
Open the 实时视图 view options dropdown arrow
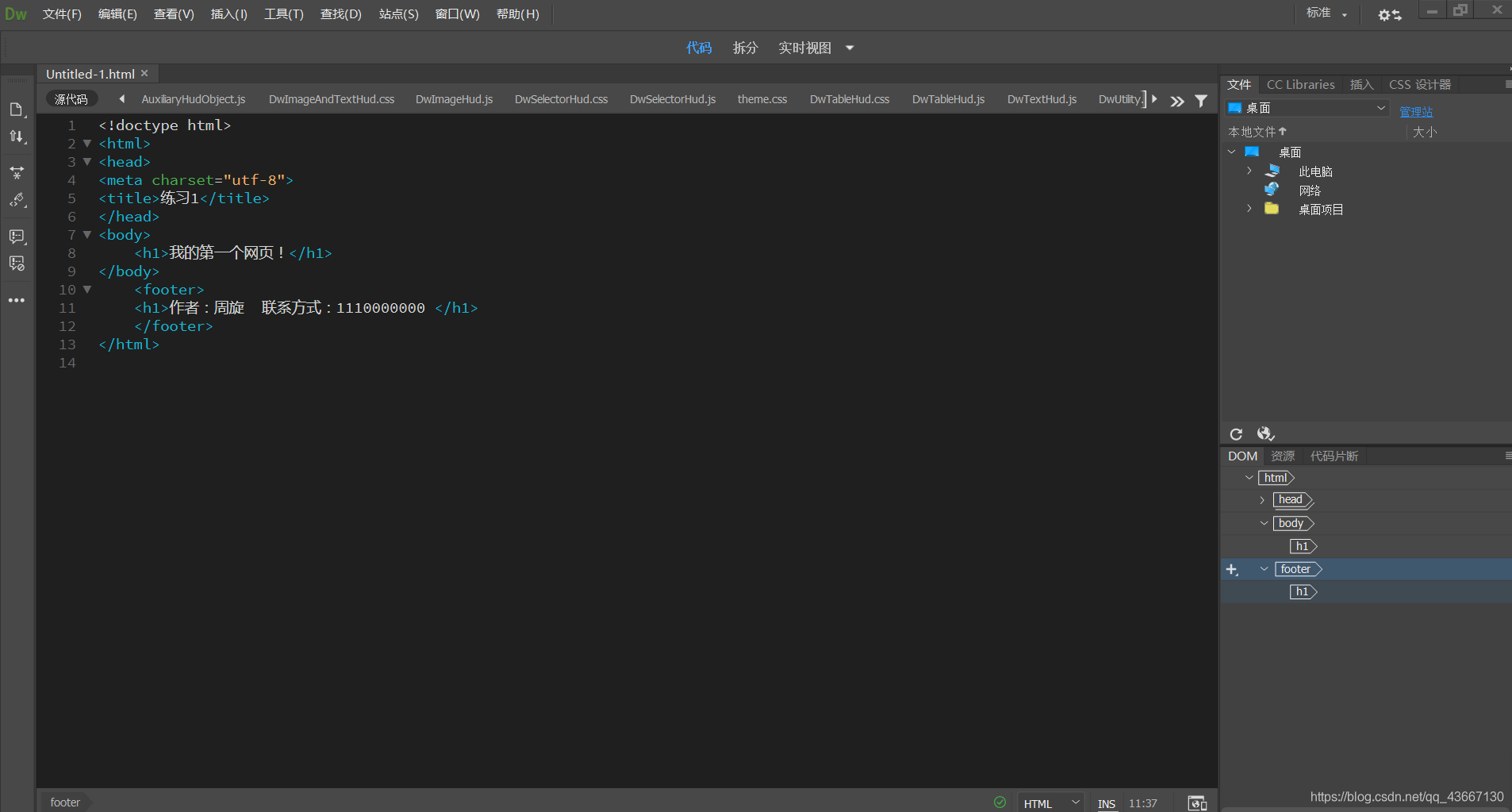[850, 48]
